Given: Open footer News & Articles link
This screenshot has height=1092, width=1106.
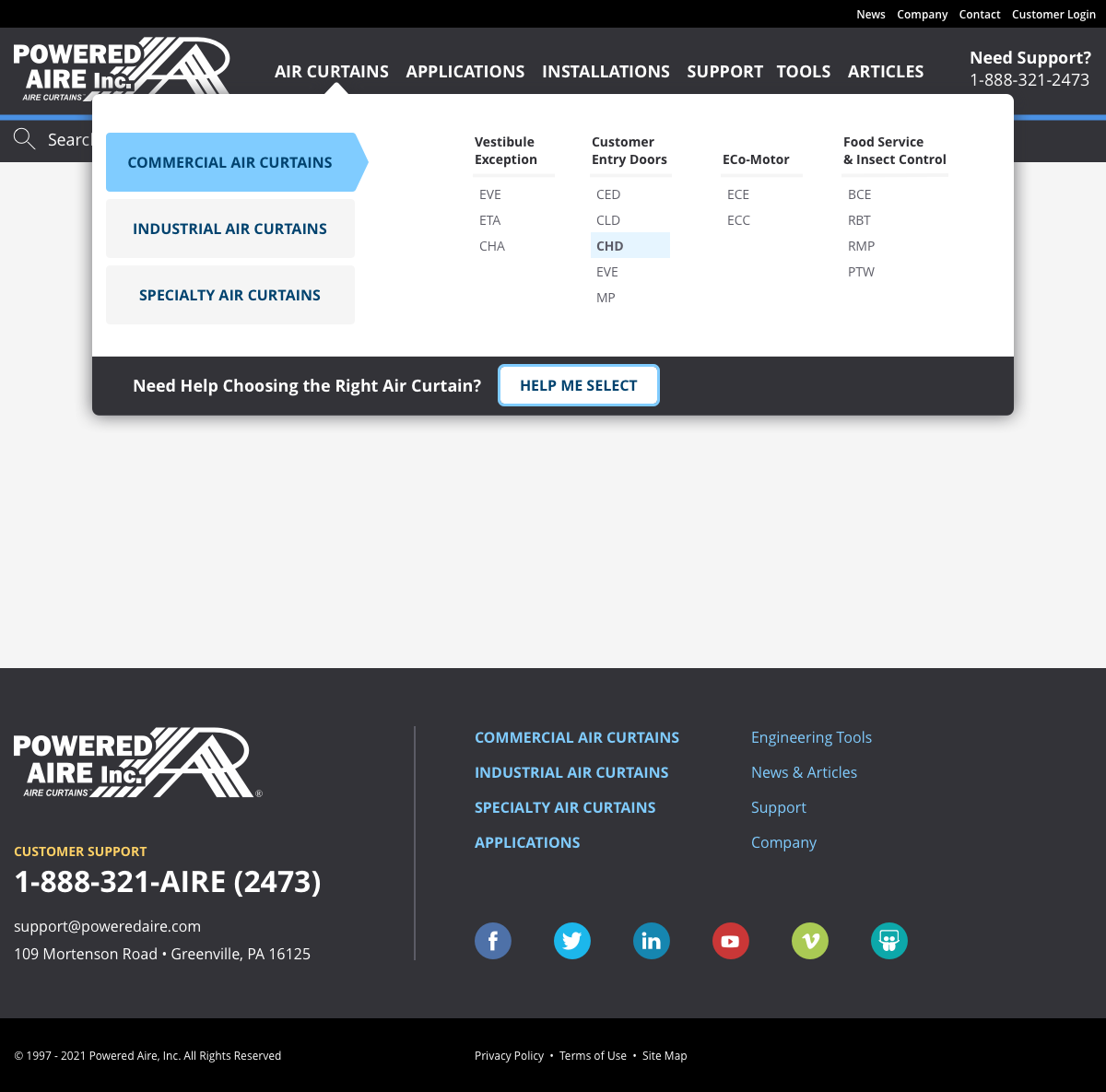Looking at the screenshot, I should 804,772.
